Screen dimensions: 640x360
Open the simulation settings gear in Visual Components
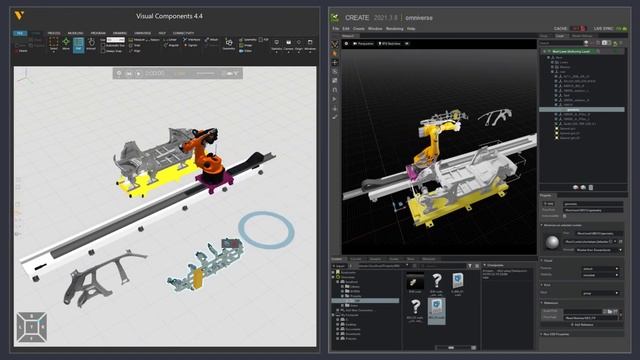pyautogui.click(x=119, y=73)
